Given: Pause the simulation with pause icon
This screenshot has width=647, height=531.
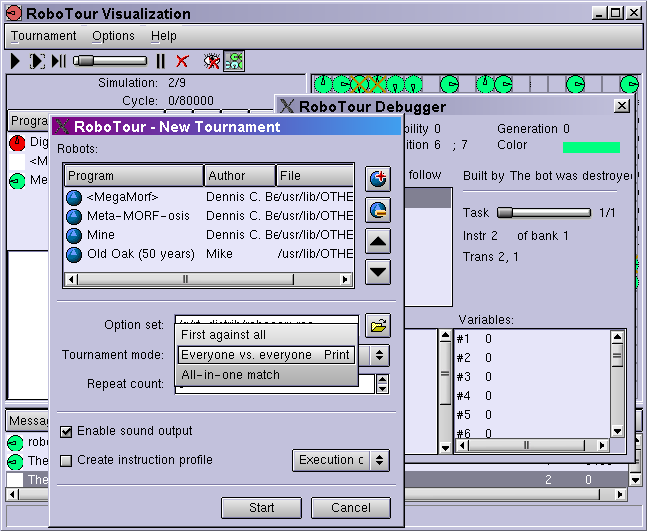Looking at the screenshot, I should tap(161, 61).
